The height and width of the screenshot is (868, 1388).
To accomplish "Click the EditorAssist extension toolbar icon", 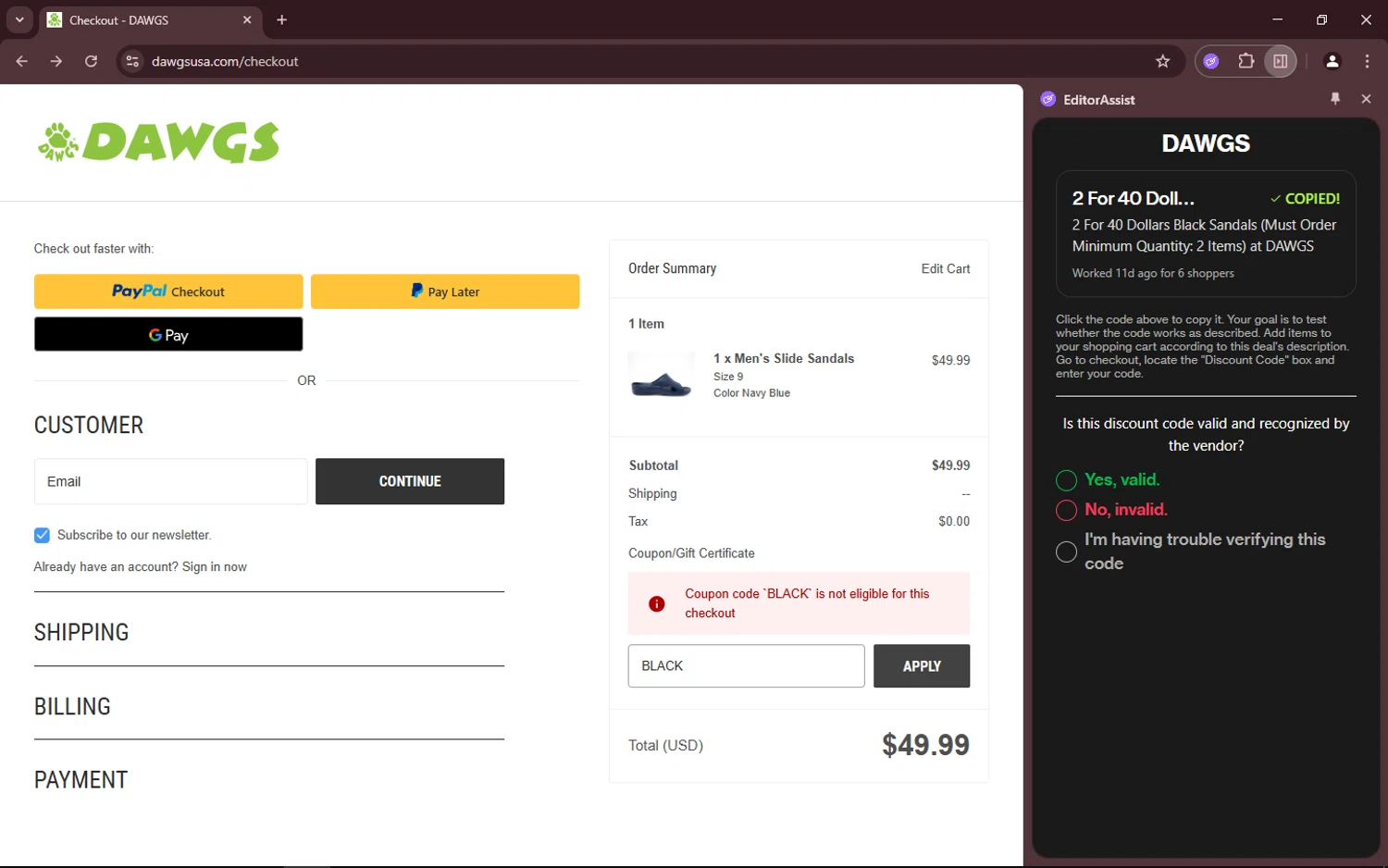I will pos(1211,61).
